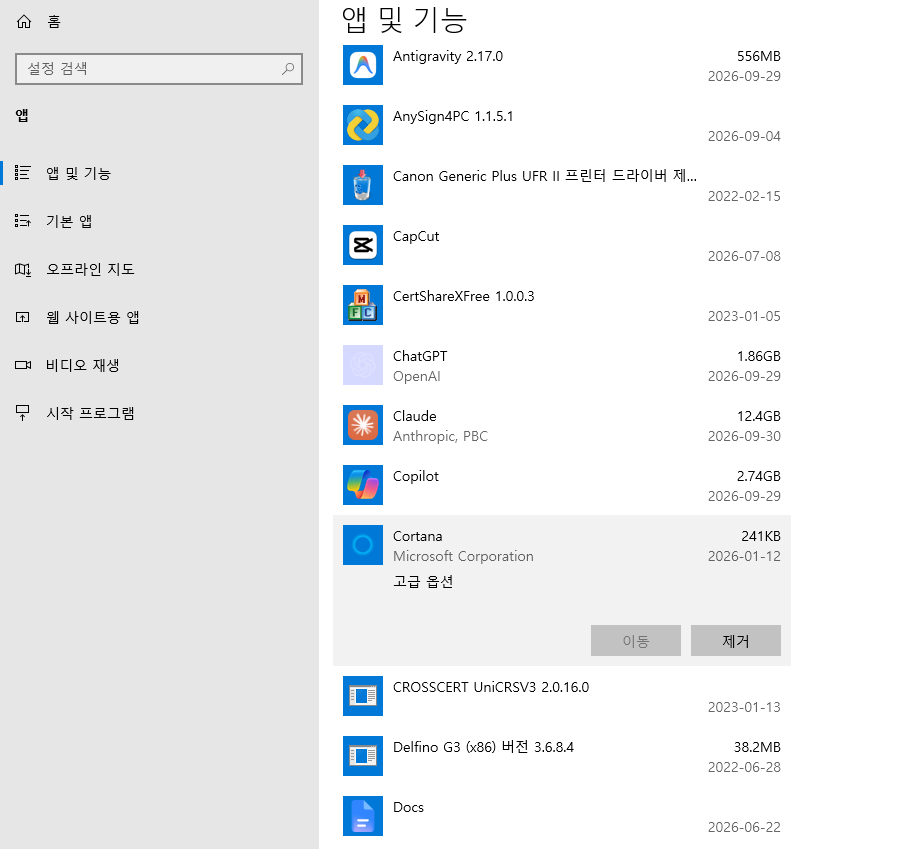Click the Copilot app icon

363,485
